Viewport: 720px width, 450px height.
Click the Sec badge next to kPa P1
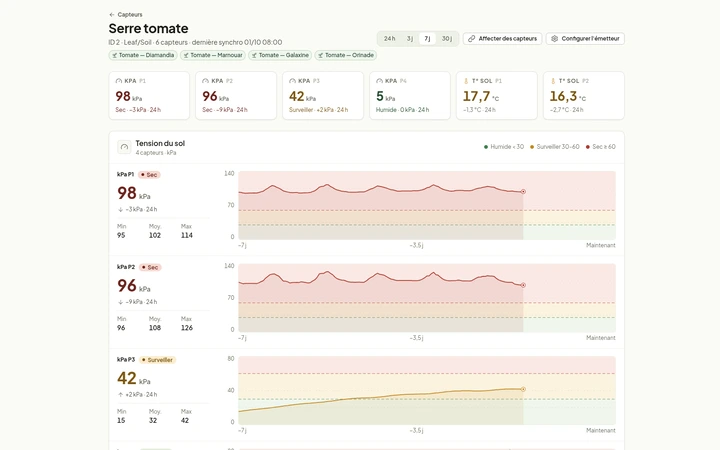point(149,174)
